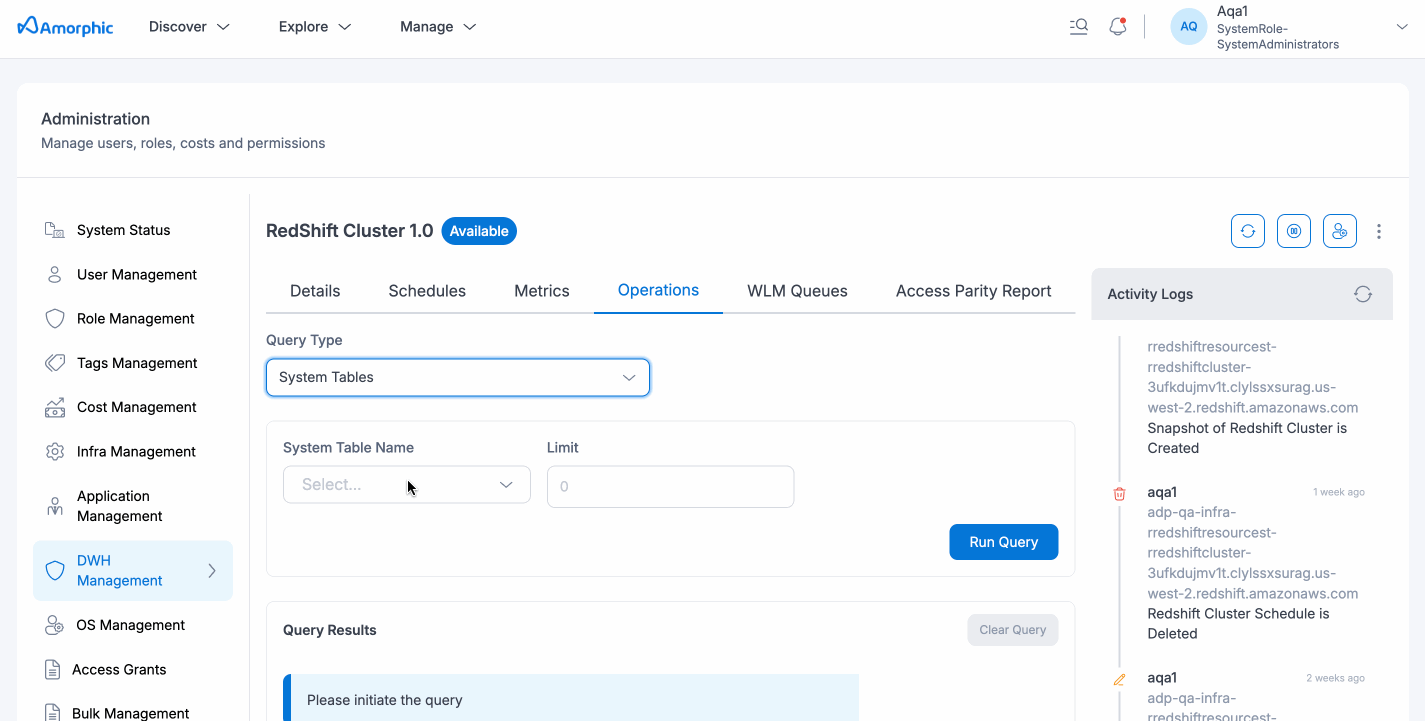Click the Limit input field
The image size is (1425, 721).
(670, 486)
